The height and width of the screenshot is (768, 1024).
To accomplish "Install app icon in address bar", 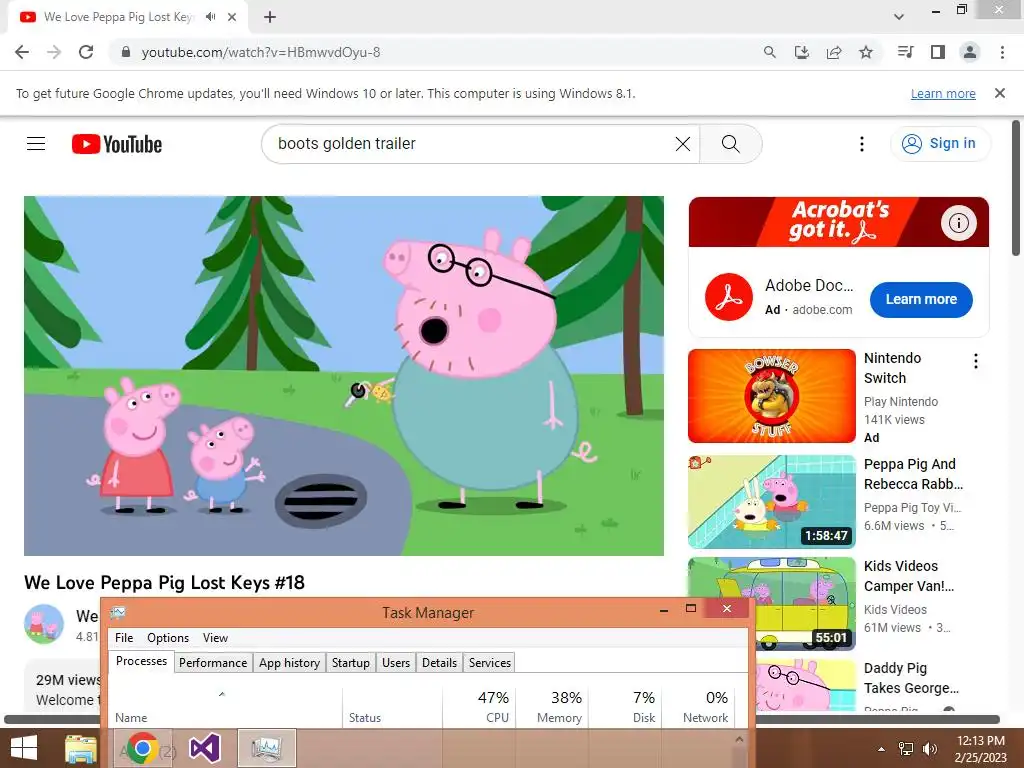I will coord(802,52).
